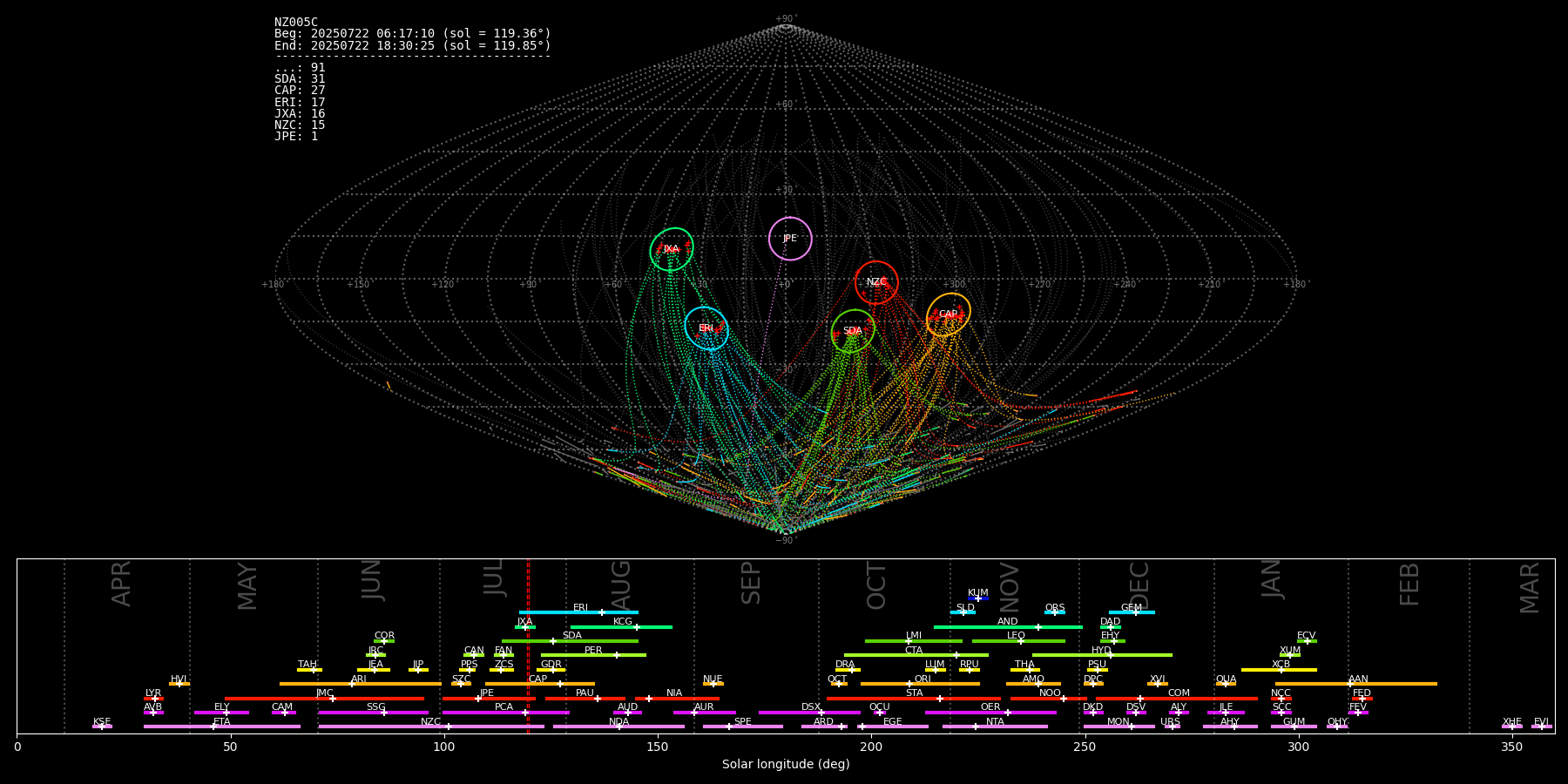Screen dimensions: 1568x784
Task: Click the 350 tick on solar longitude axis
Action: point(1511,747)
